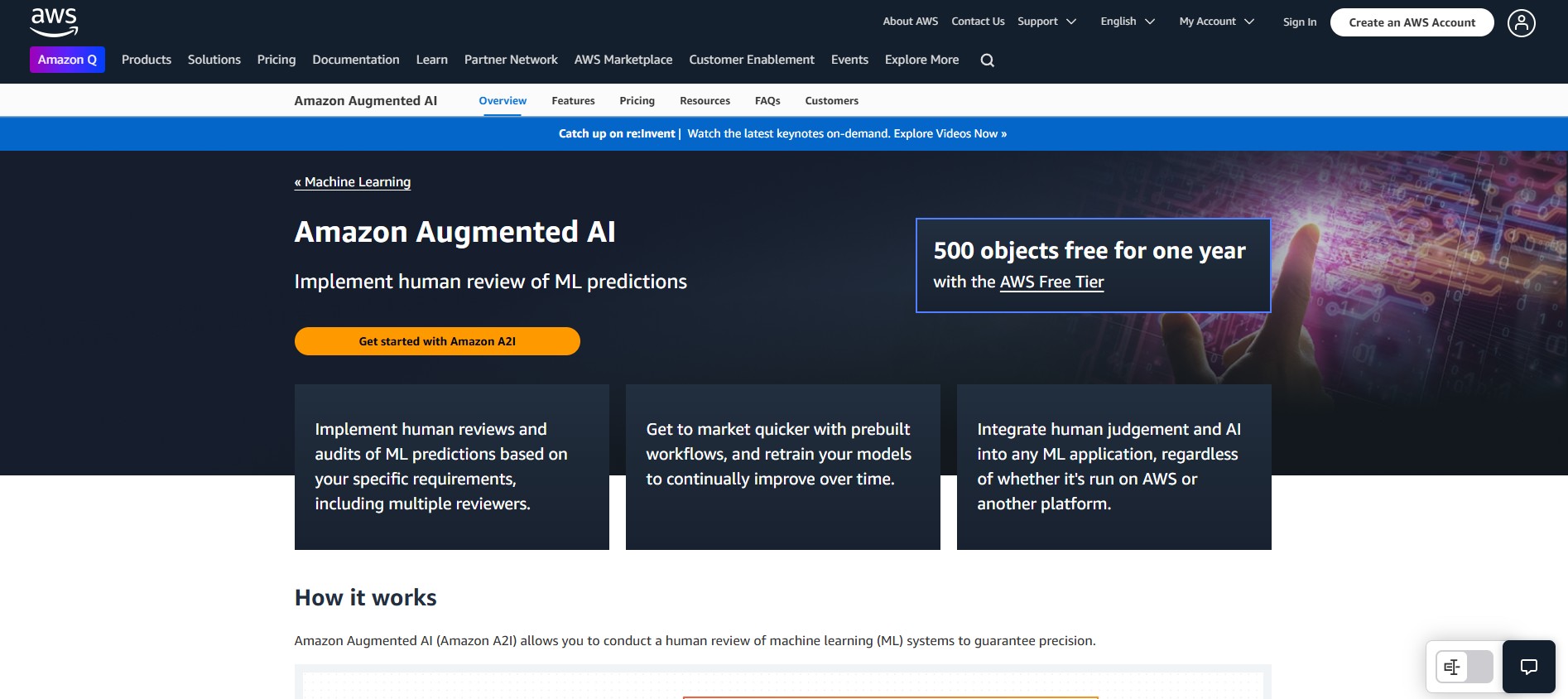Go back to Machine Learning
Image resolution: width=1568 pixels, height=699 pixels.
(353, 182)
